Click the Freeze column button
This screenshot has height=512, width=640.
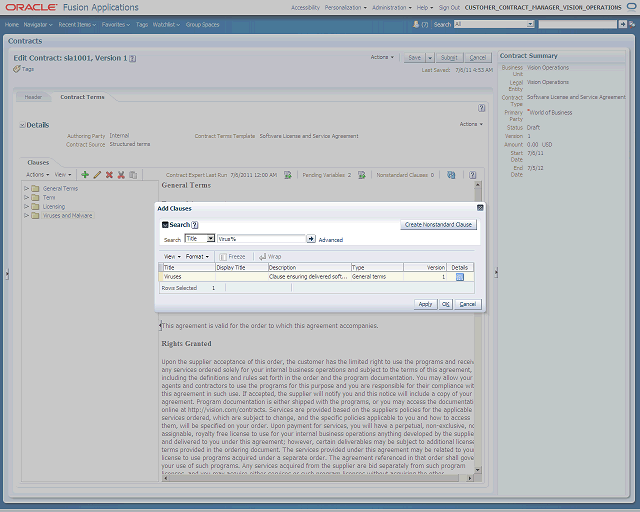[232, 256]
